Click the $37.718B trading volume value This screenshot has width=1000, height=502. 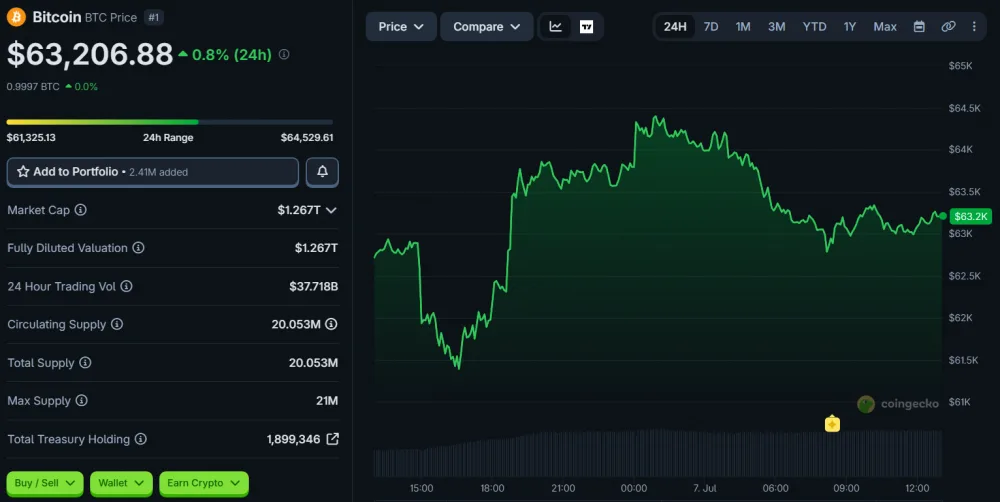click(x=314, y=286)
